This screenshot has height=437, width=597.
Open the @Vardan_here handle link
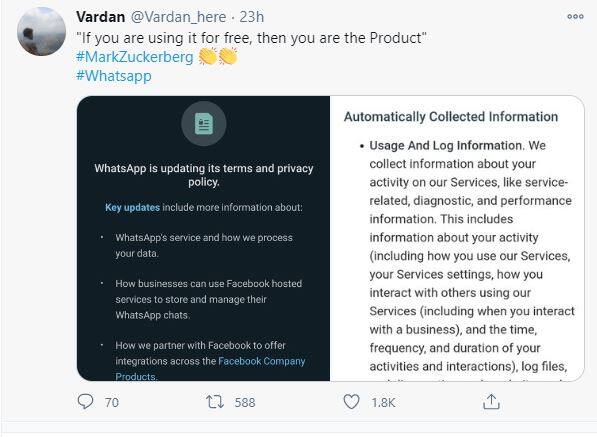[179, 17]
